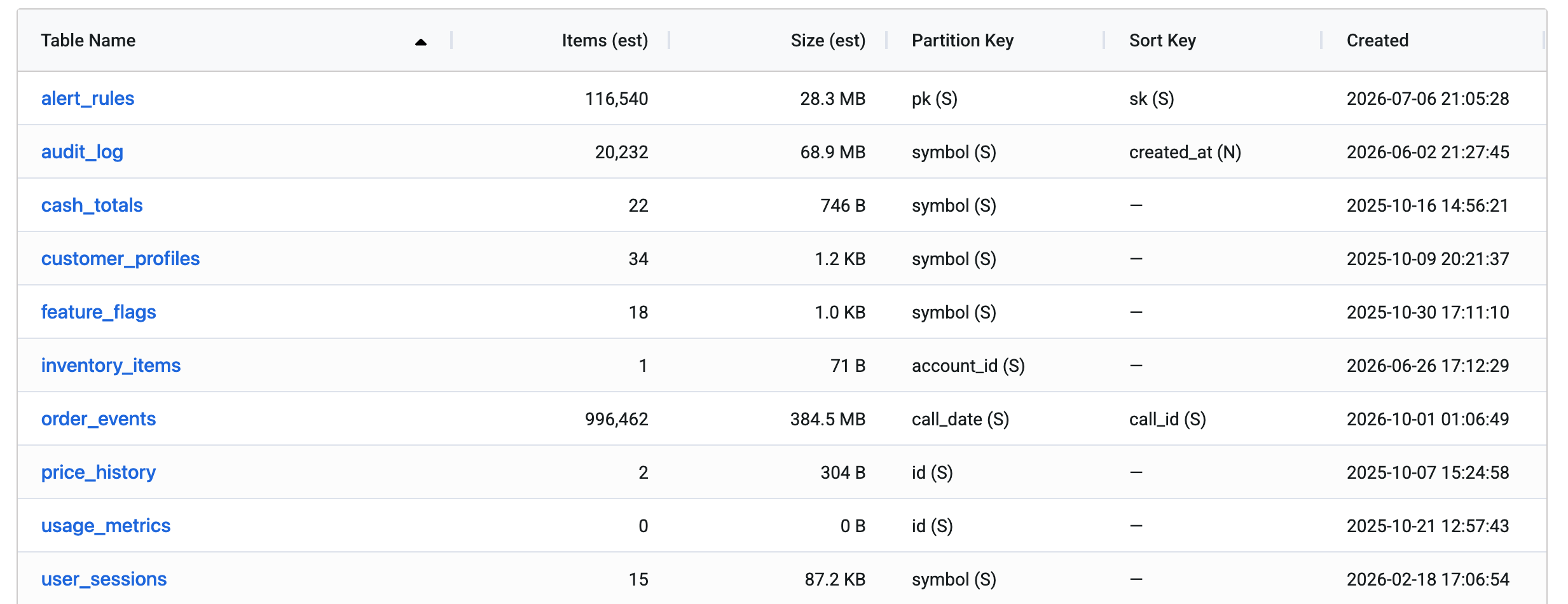Viewport: 1568px width, 604px height.
Task: Open the alert_rules table
Action: pyautogui.click(x=88, y=99)
